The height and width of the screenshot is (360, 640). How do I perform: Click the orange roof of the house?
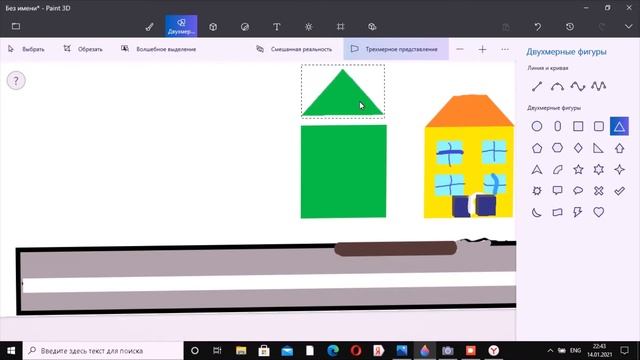[x=469, y=111]
